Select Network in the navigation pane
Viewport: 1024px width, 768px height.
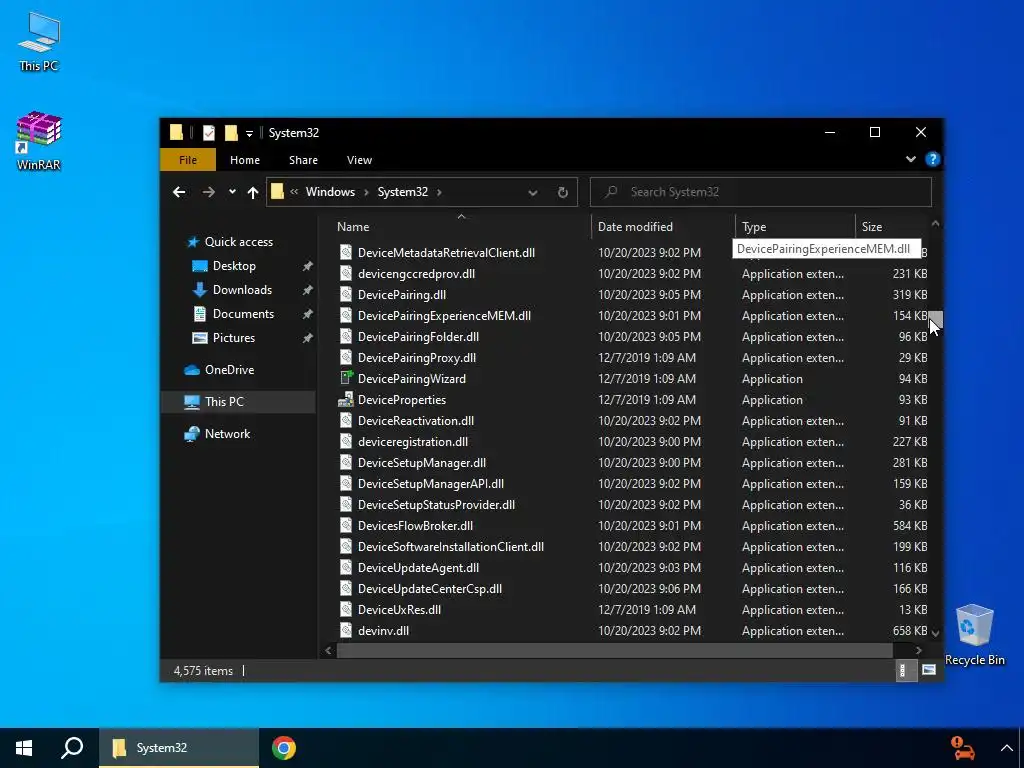tap(227, 434)
